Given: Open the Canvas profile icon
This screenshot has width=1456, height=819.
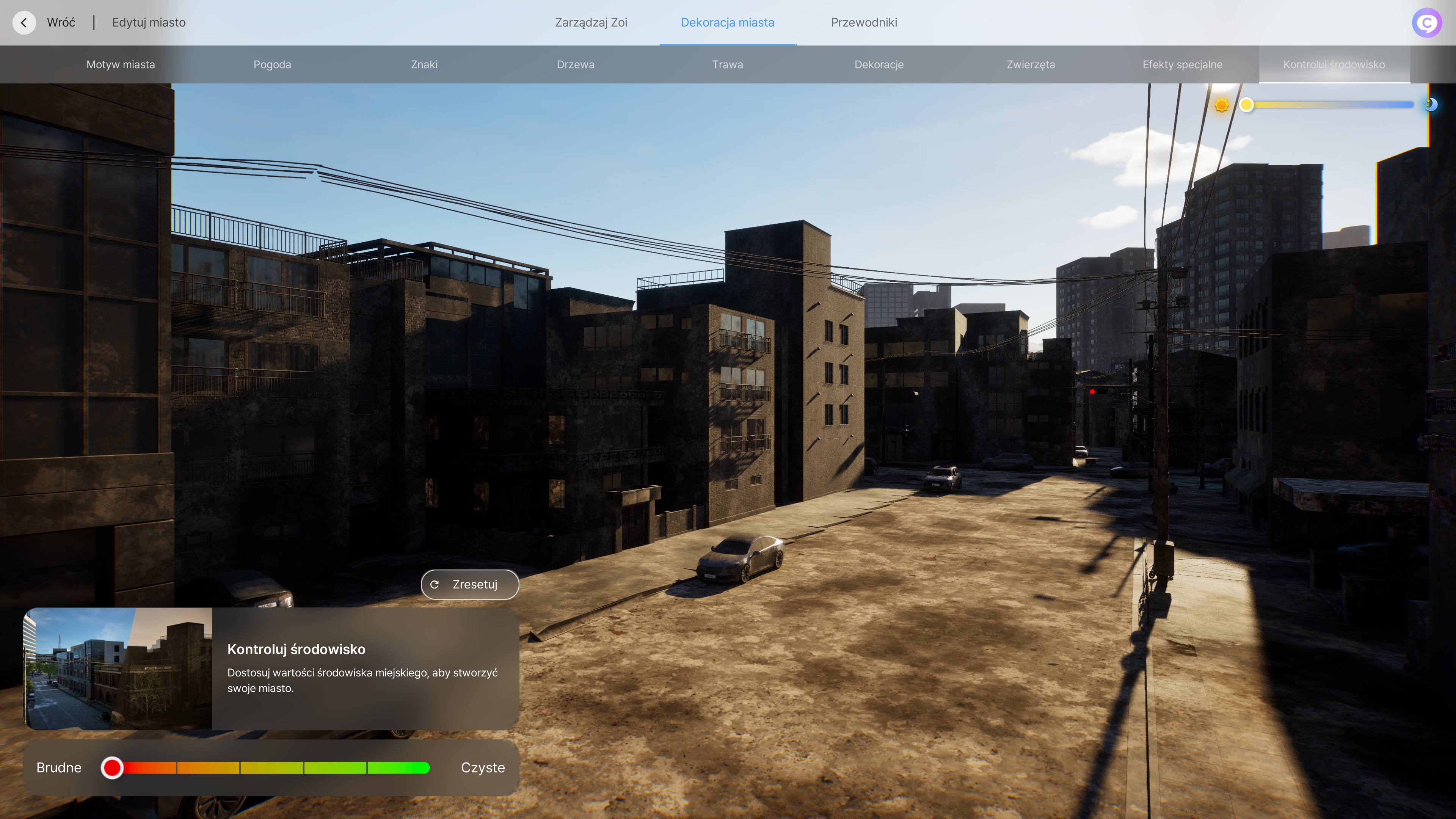Looking at the screenshot, I should point(1426,23).
